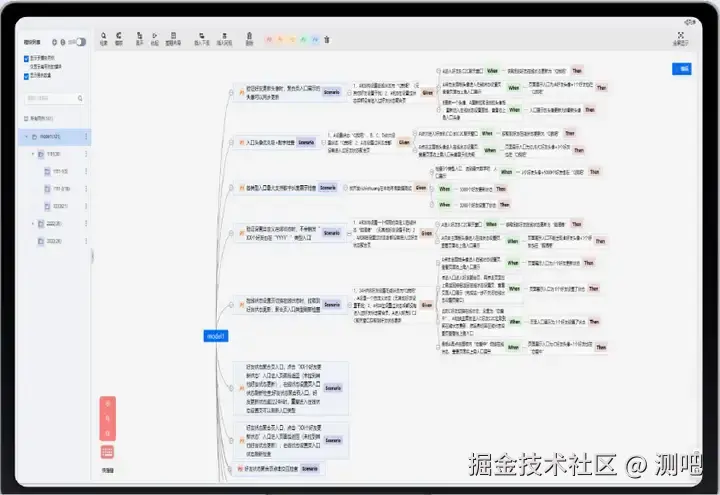The height and width of the screenshot is (495, 720).
Task: Uncheck the third checkbox option in the sidebar
Action: [x=26, y=76]
